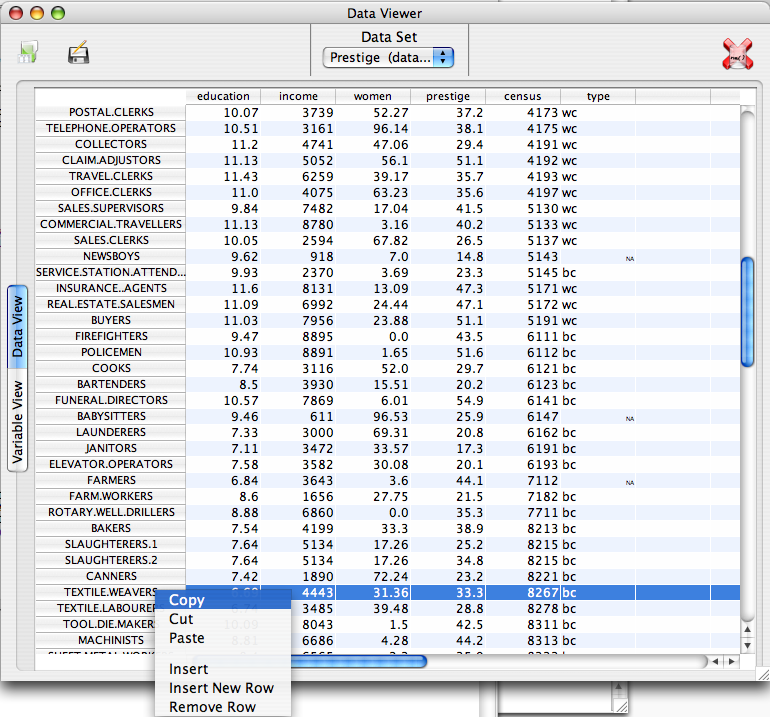Click the save data floppy disk icon

coord(79,54)
